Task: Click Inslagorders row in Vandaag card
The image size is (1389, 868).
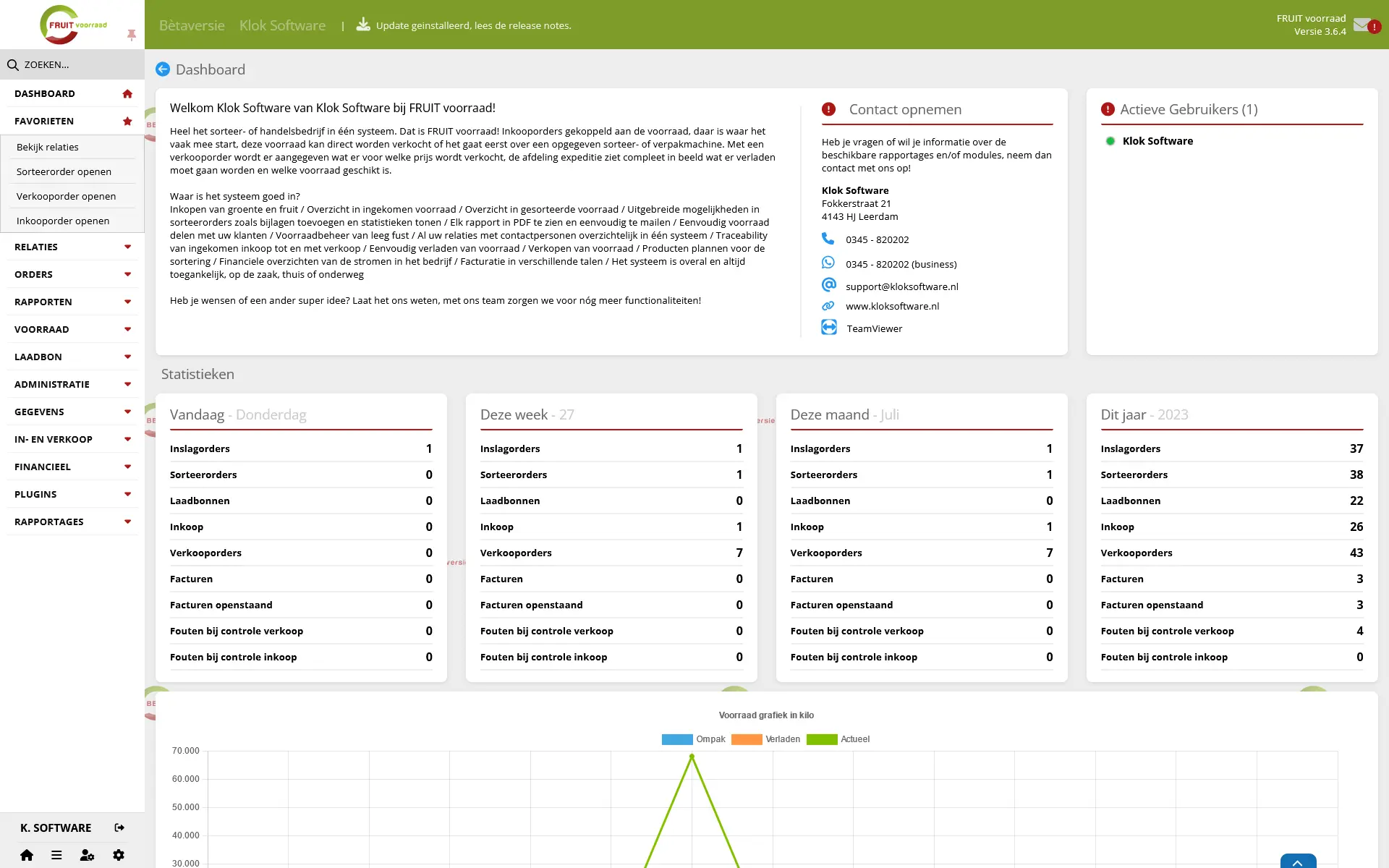Action: (301, 448)
